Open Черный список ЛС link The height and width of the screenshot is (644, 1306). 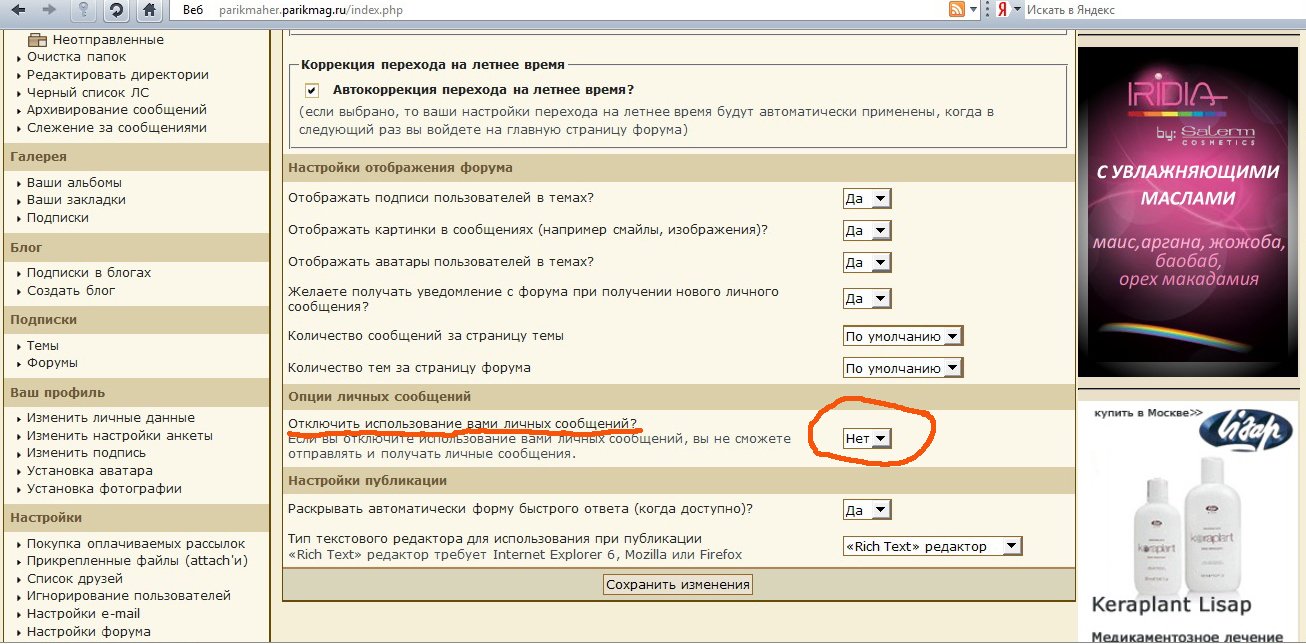point(87,92)
